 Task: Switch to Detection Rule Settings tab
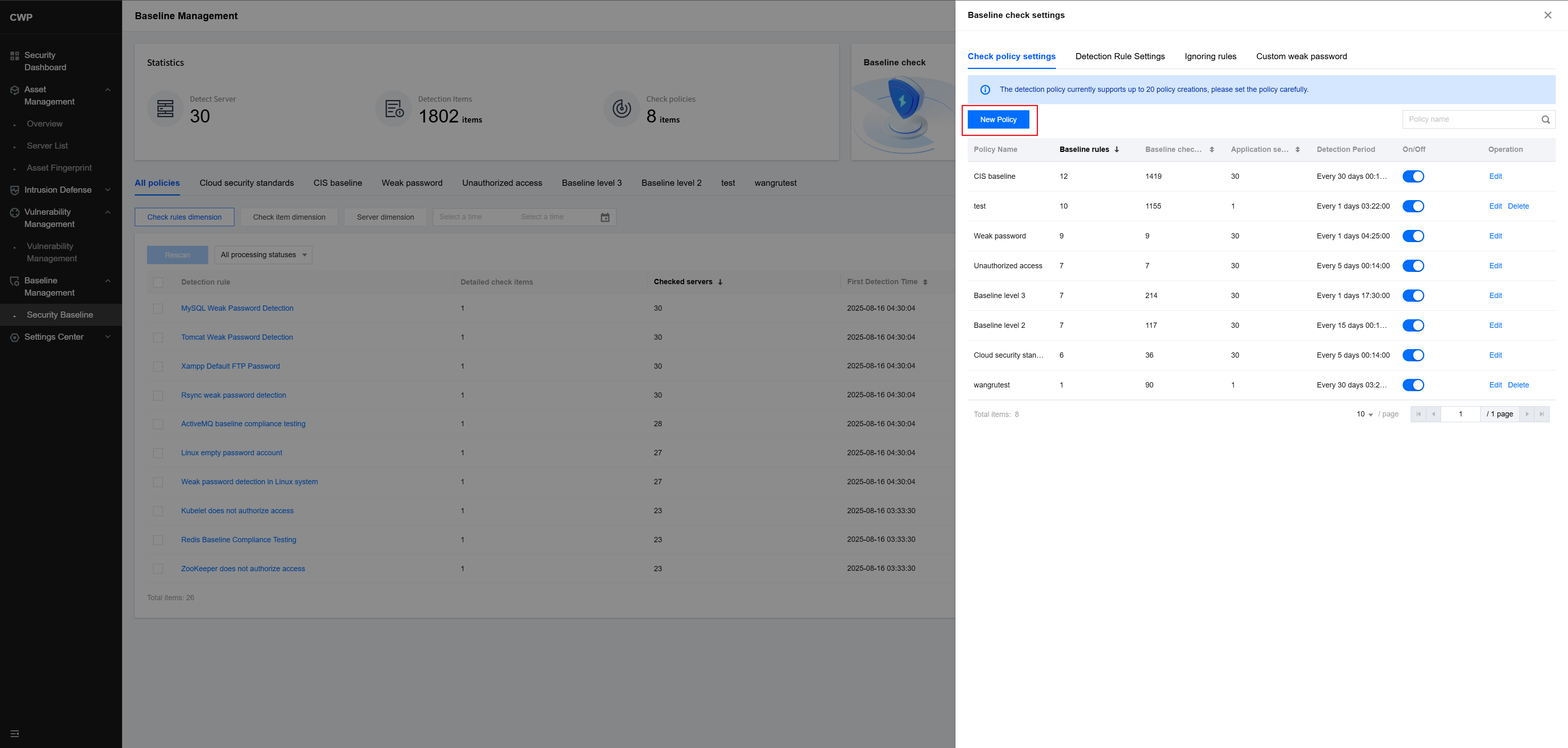coord(1120,57)
